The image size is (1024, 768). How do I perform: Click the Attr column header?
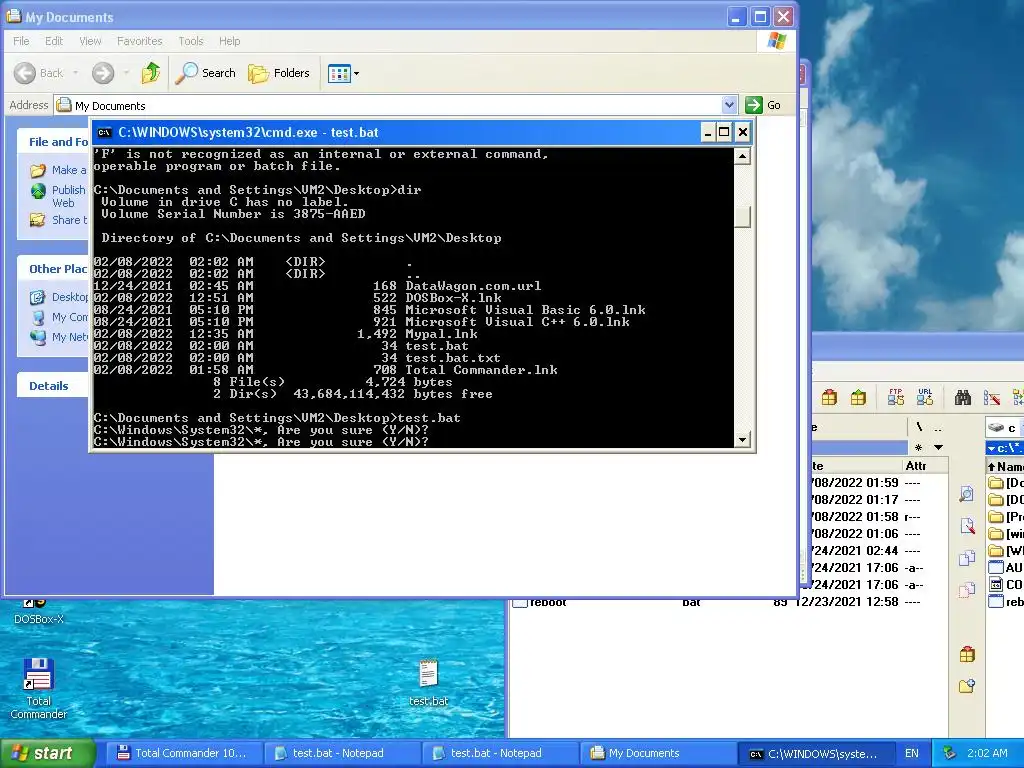pos(923,466)
